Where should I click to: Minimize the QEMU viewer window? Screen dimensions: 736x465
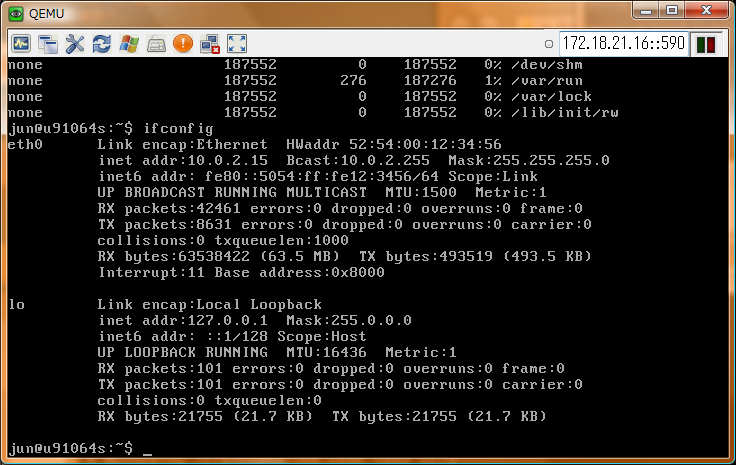tap(646, 11)
